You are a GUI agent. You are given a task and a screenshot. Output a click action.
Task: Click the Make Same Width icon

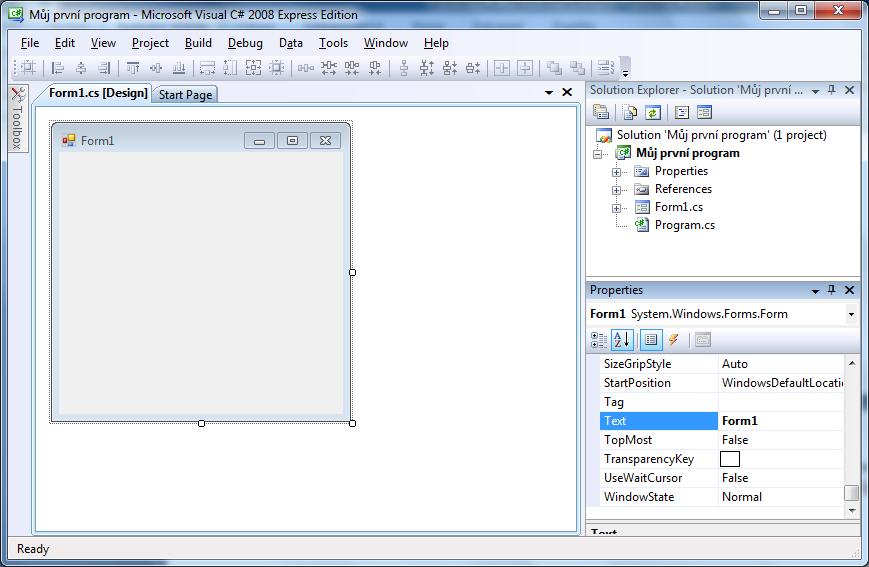tap(207, 68)
